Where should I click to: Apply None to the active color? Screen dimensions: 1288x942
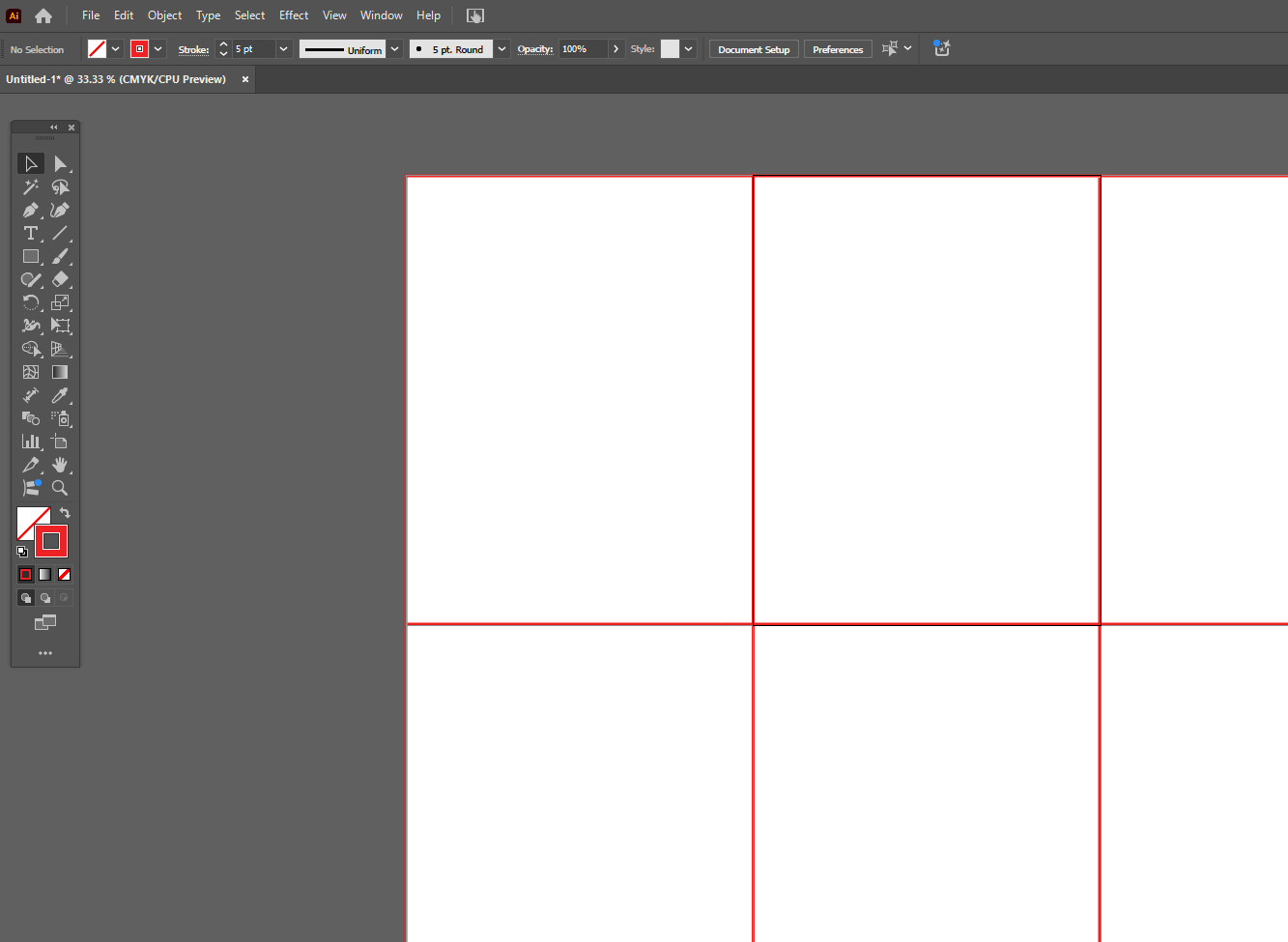(64, 574)
